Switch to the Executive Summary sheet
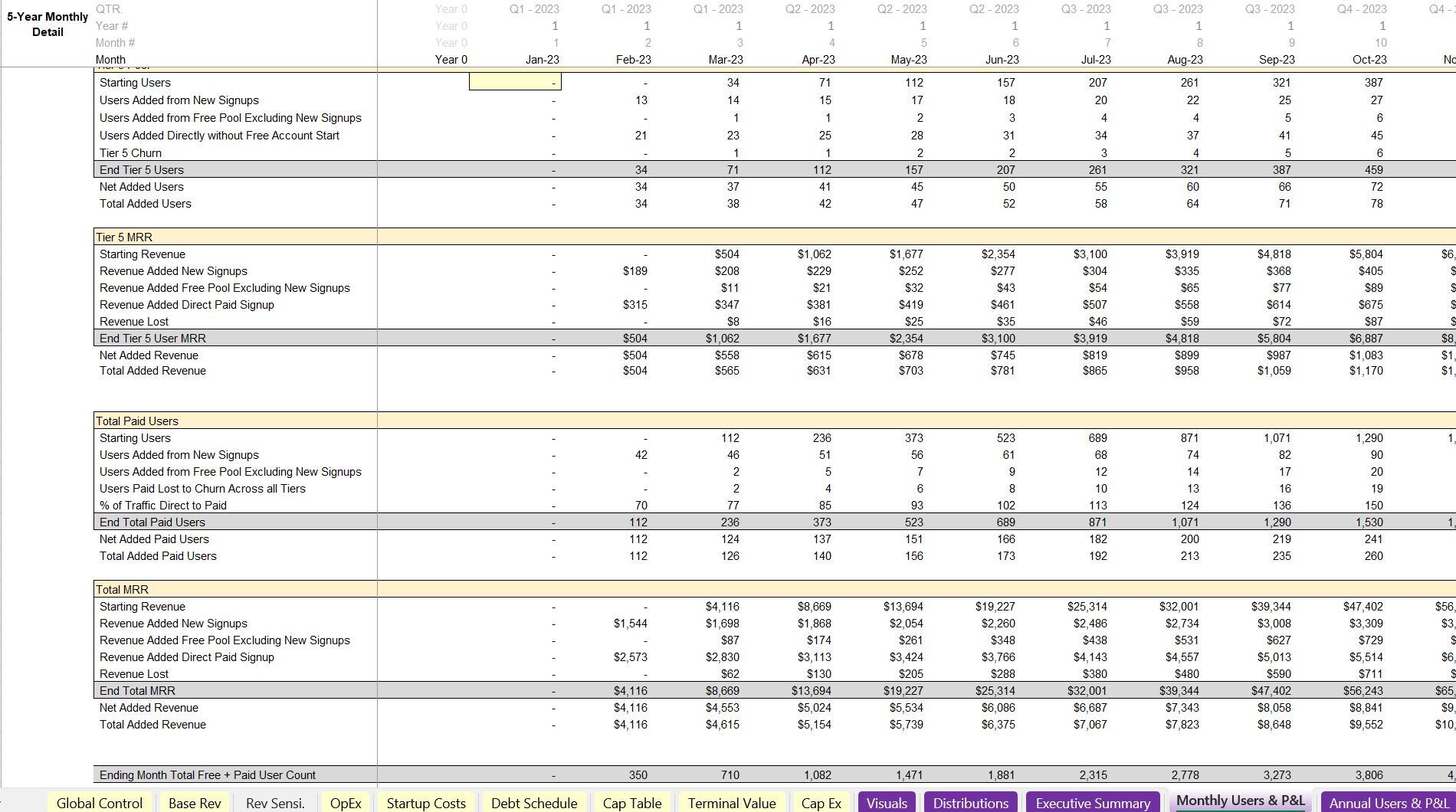 (1093, 803)
